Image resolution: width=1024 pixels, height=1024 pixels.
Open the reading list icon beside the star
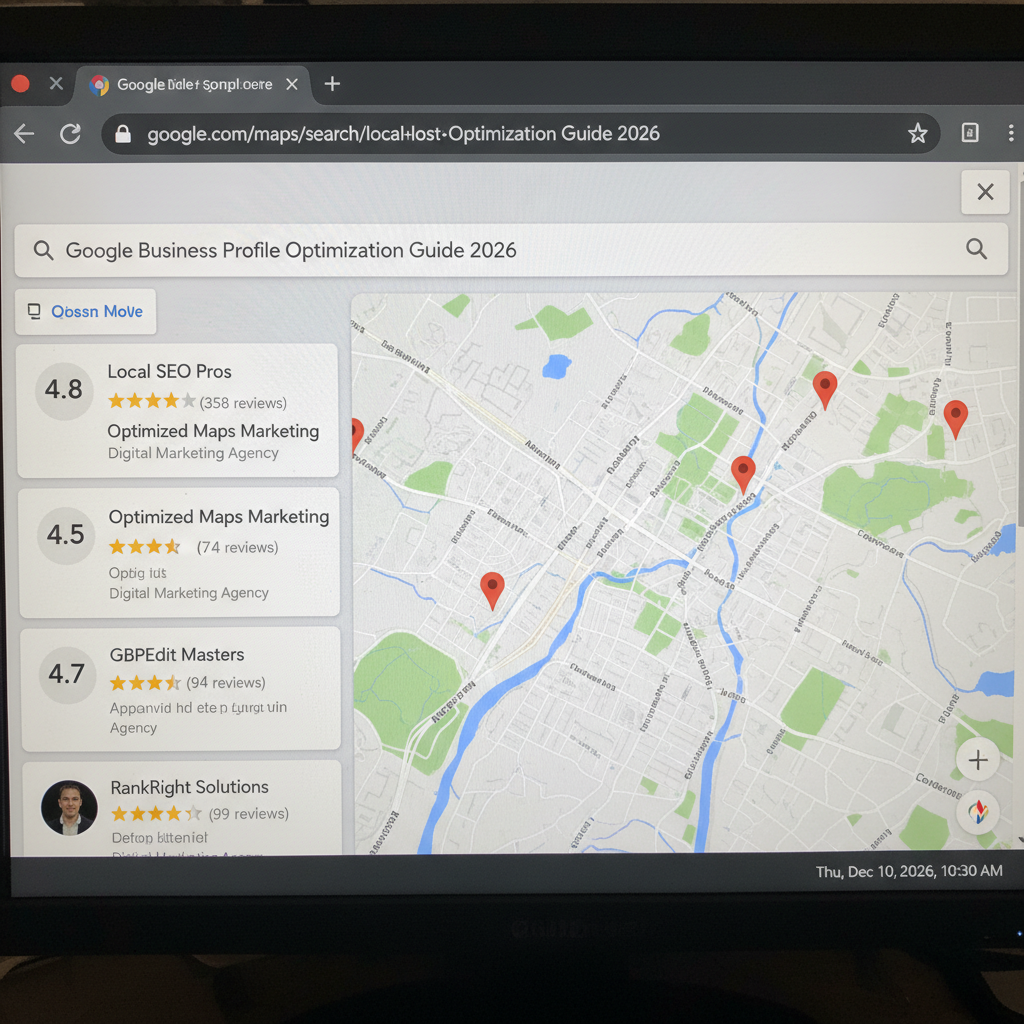tap(970, 133)
